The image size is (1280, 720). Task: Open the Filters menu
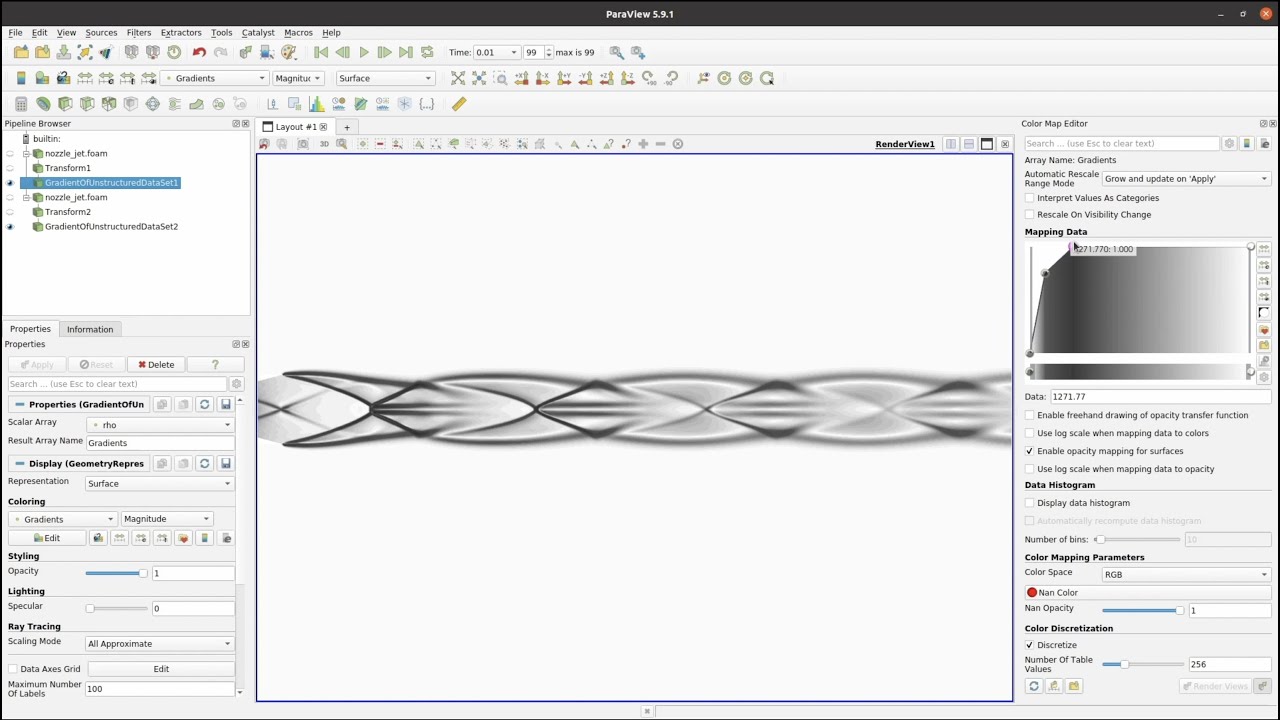[139, 33]
